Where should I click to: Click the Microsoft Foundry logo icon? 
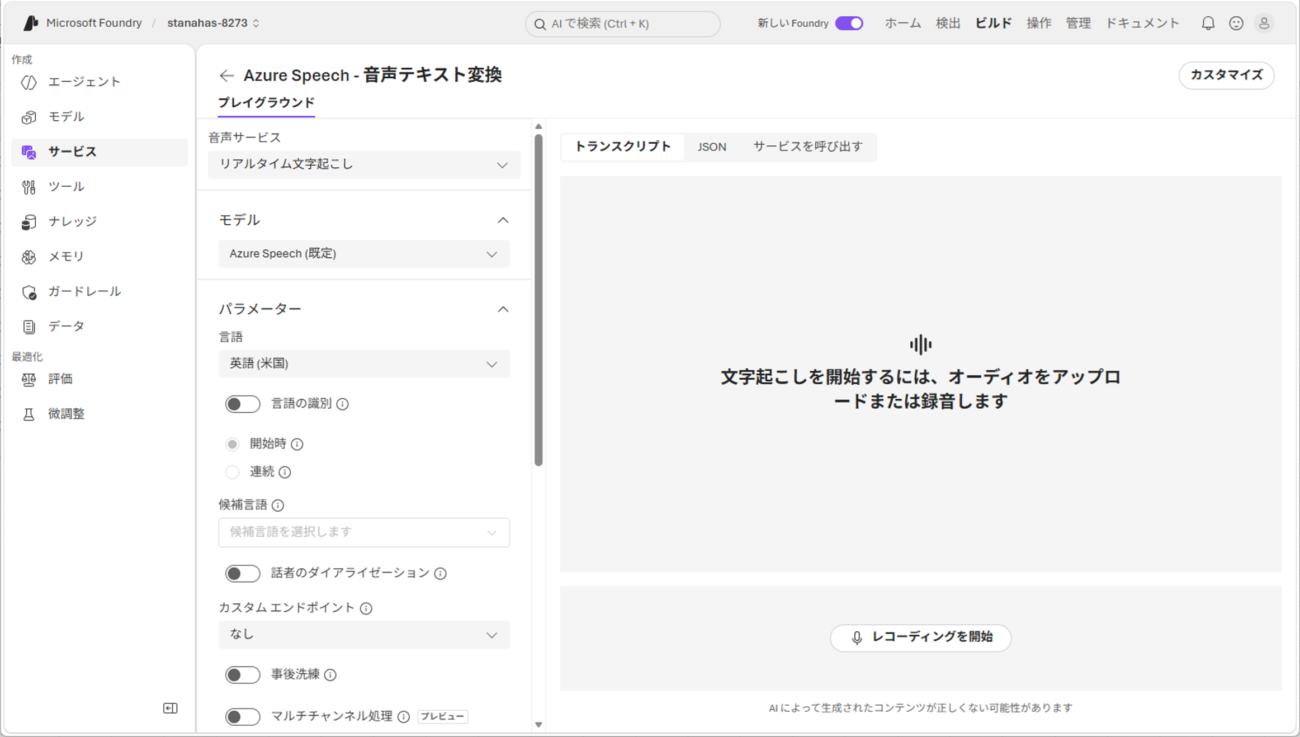(31, 23)
